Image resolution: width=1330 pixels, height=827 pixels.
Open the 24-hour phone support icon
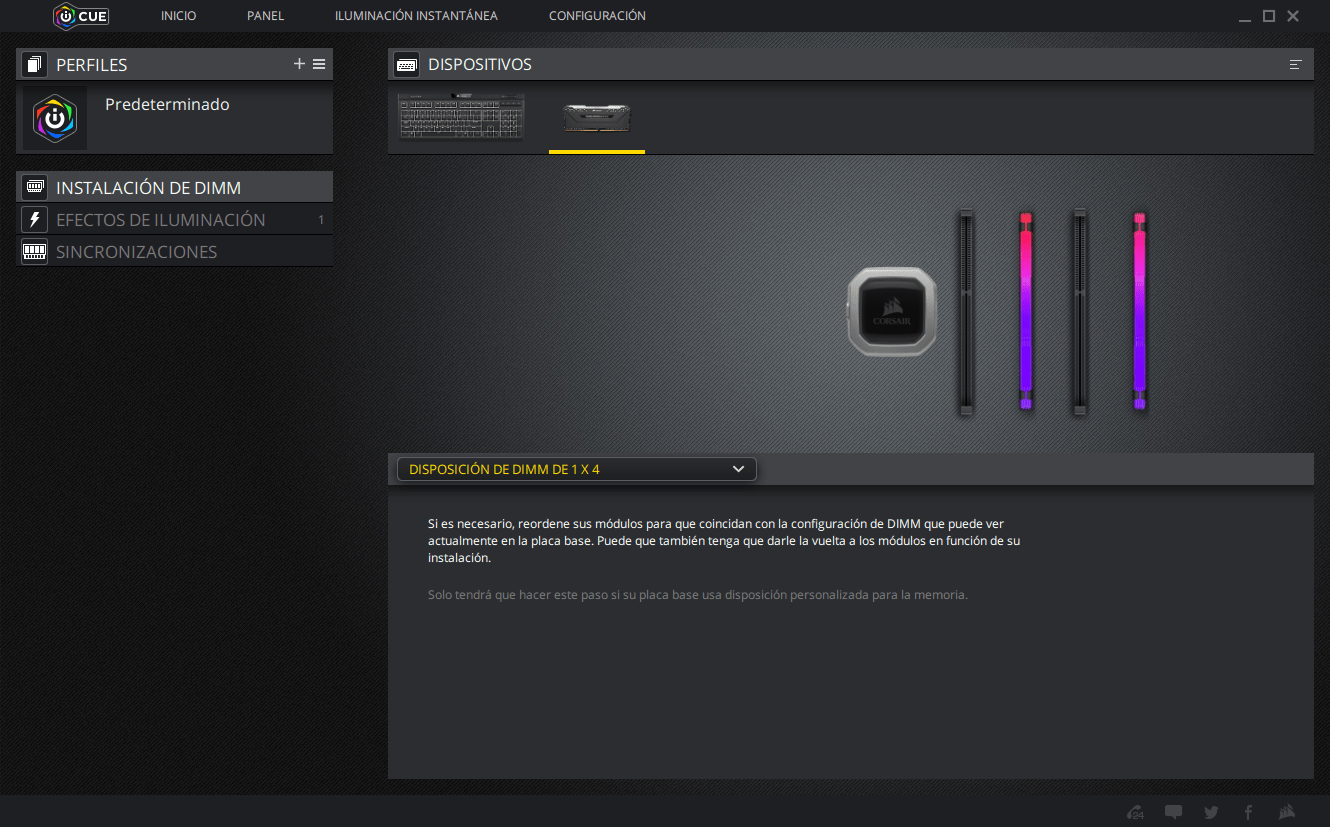(1135, 812)
